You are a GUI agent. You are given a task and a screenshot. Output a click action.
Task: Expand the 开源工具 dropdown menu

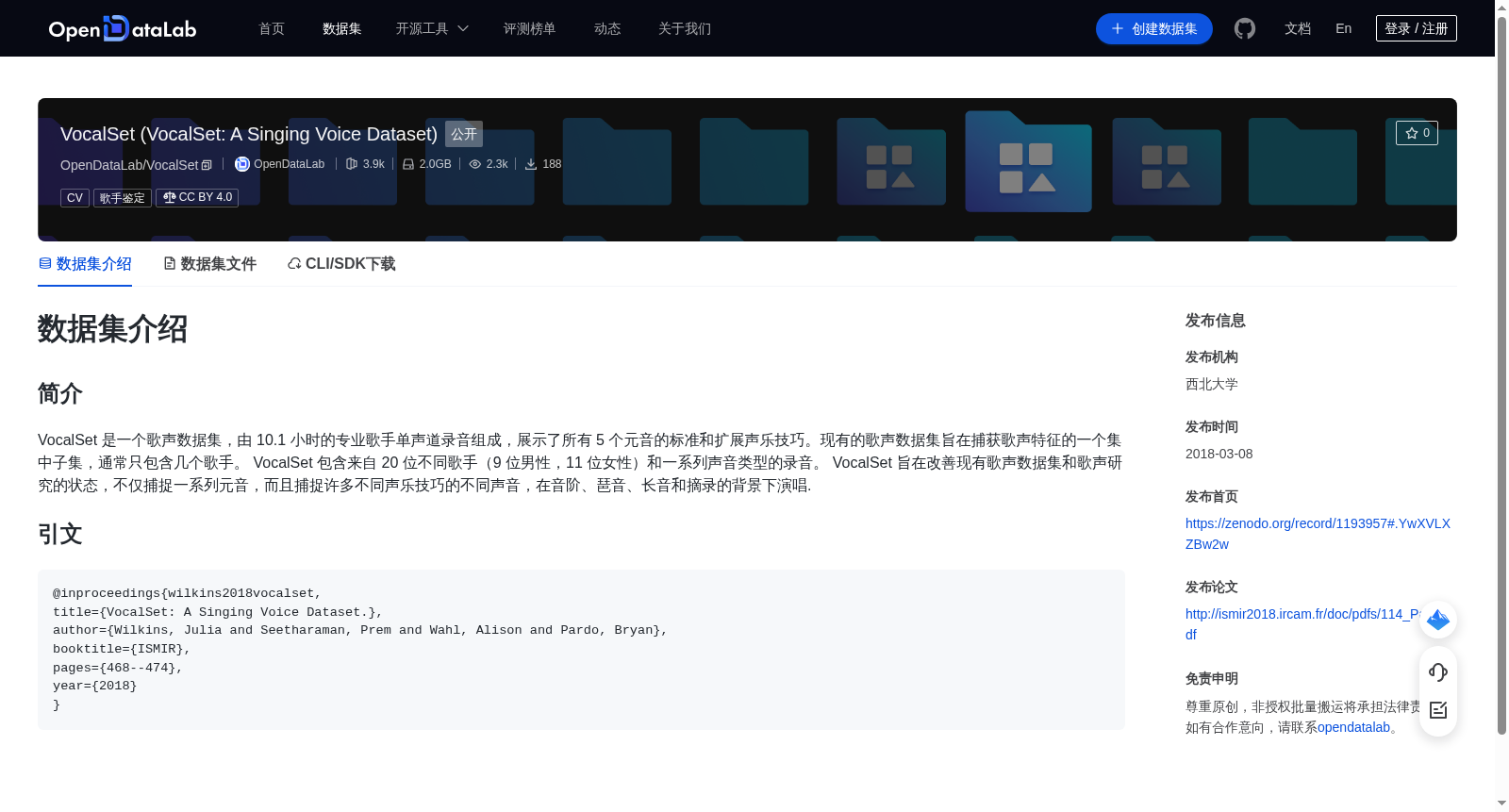(x=432, y=28)
